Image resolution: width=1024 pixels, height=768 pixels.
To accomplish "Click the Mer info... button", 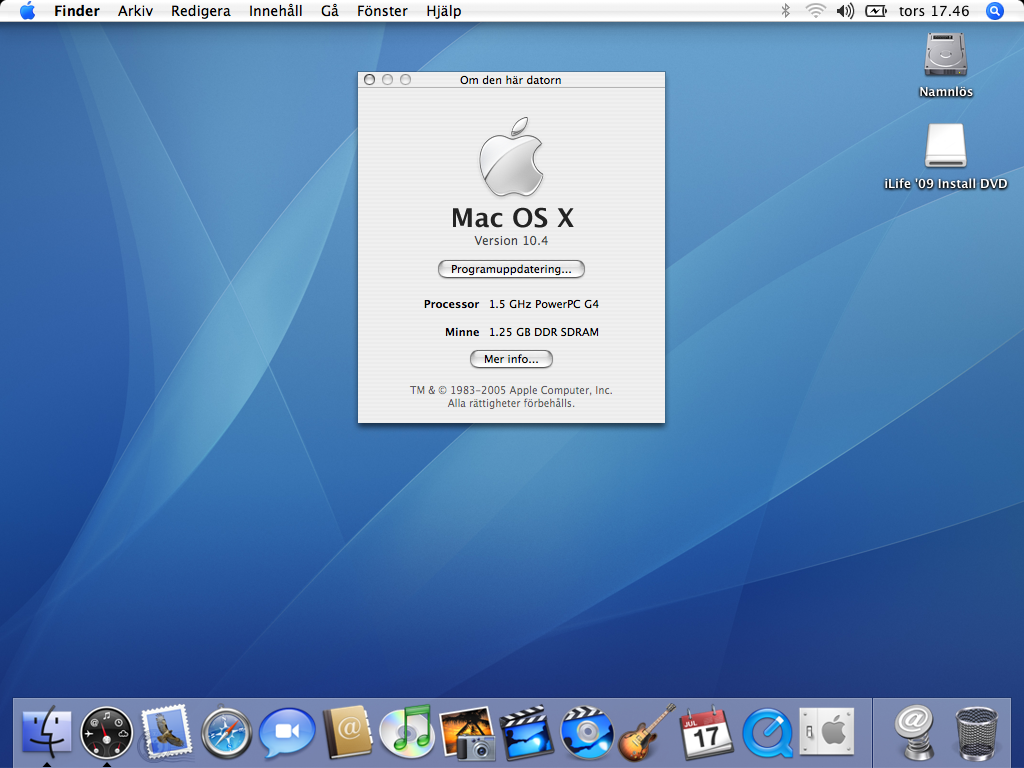I will coord(511,359).
